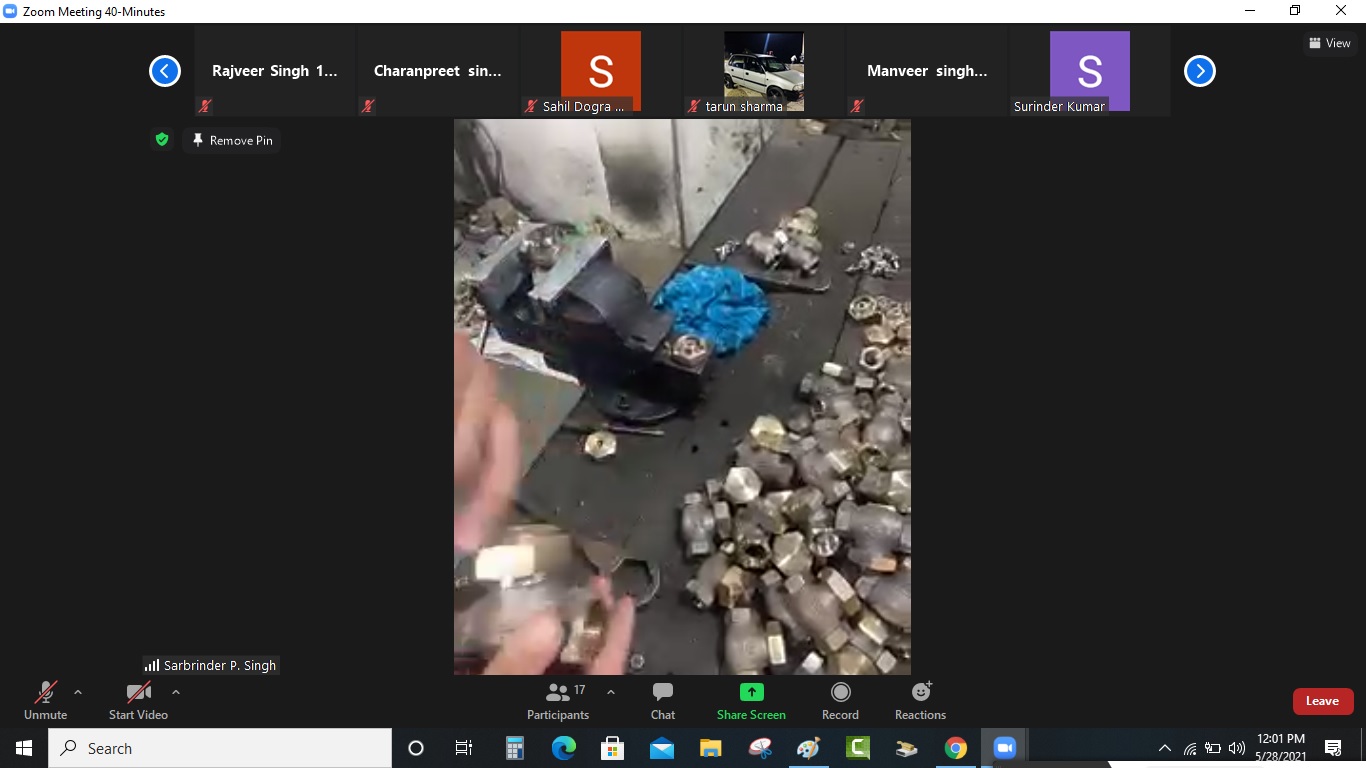Click the taskbar Search box
This screenshot has width=1366, height=768.
220,748
